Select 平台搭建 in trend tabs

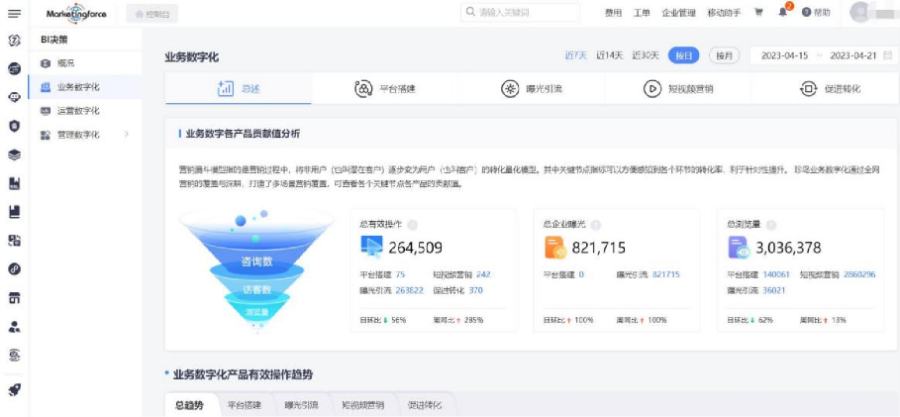[244, 405]
